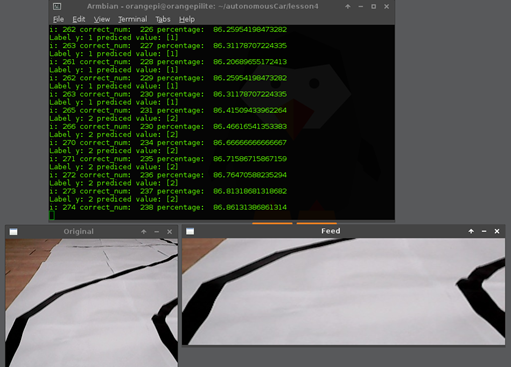Minimize the Original window
This screenshot has width=511, height=367.
pyautogui.click(x=157, y=232)
